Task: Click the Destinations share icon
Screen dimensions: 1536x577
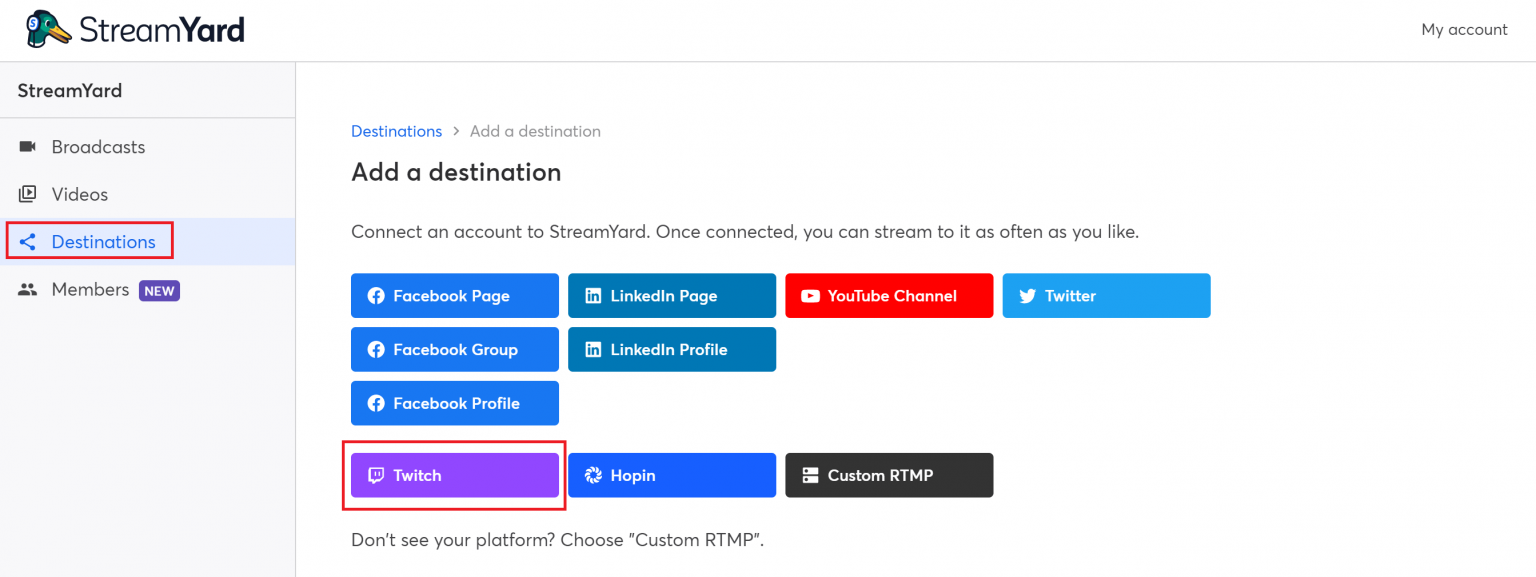Action: (27, 242)
